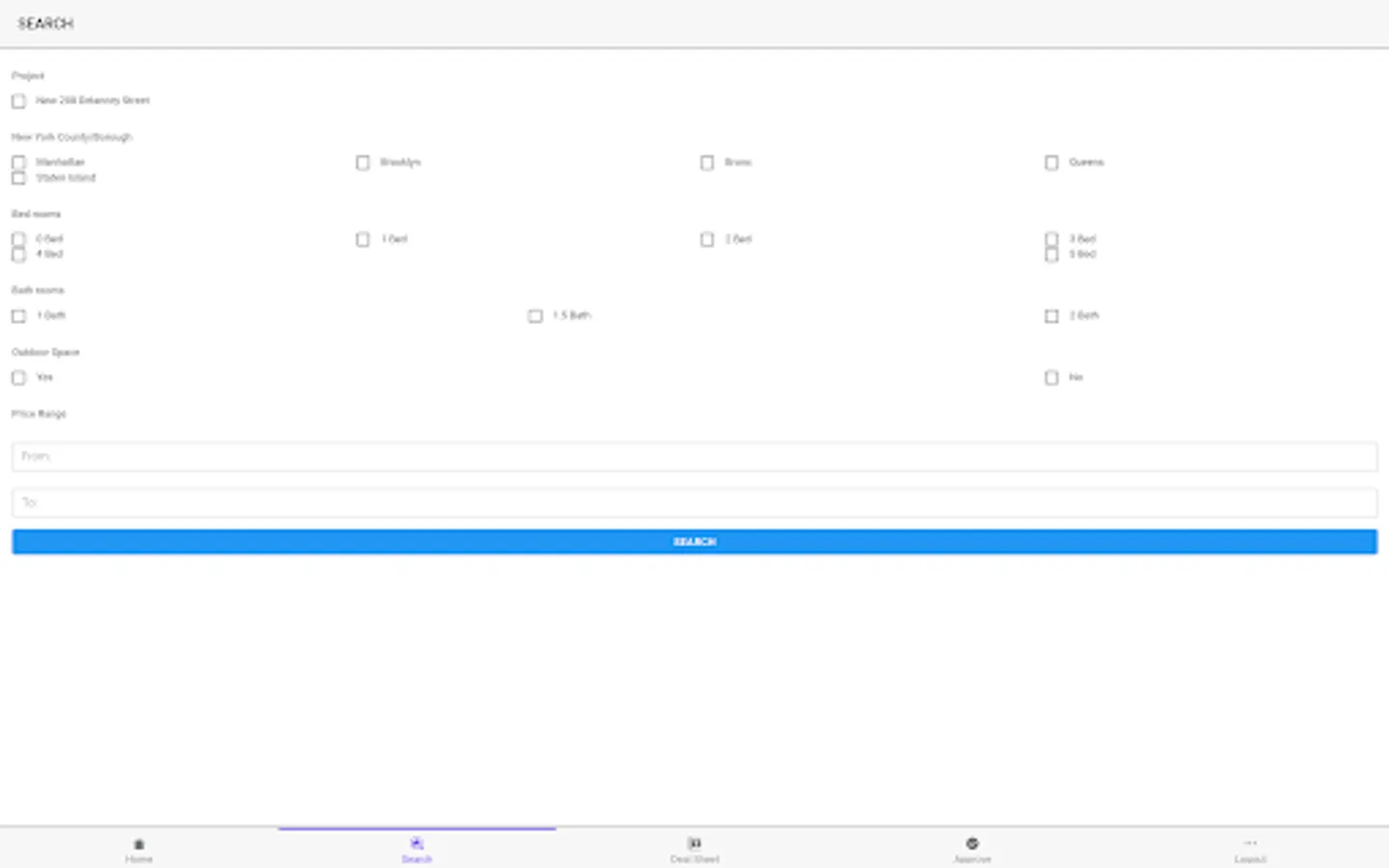Check the Queens borough filter
The image size is (1389, 868).
tap(1051, 162)
